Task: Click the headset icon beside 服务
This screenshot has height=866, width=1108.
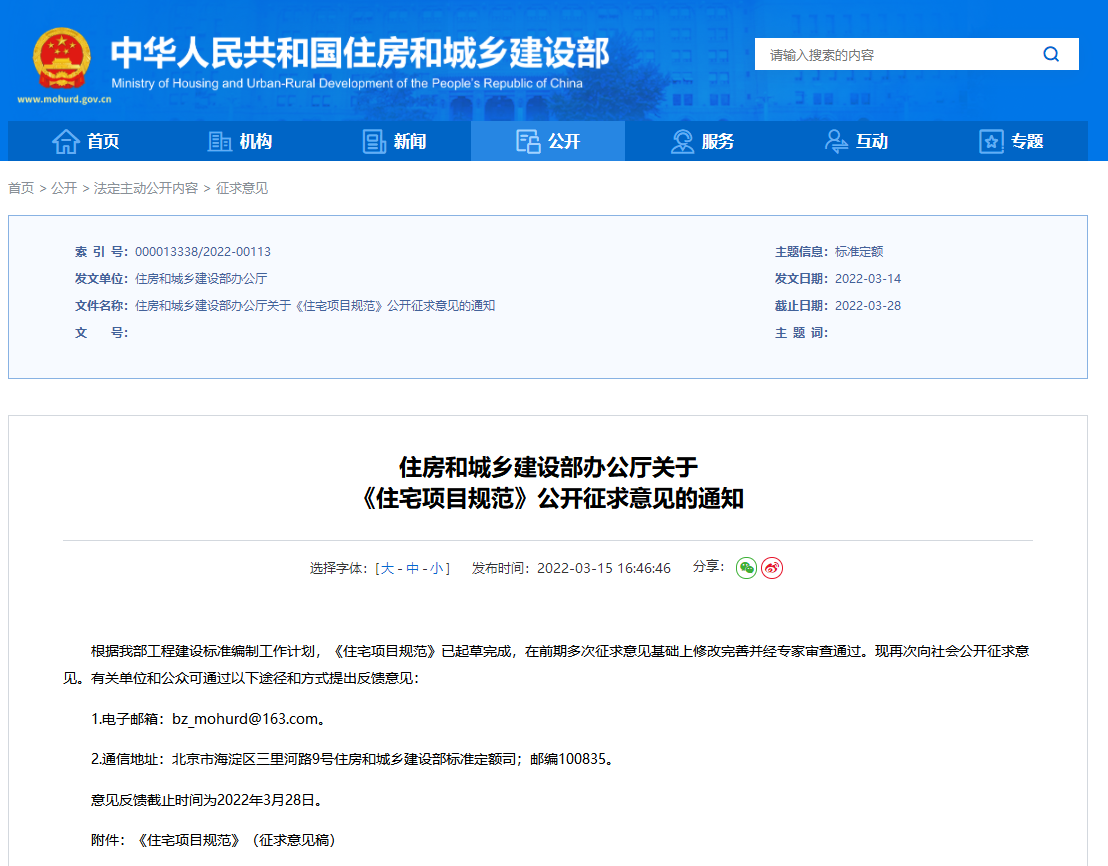Action: [x=682, y=142]
